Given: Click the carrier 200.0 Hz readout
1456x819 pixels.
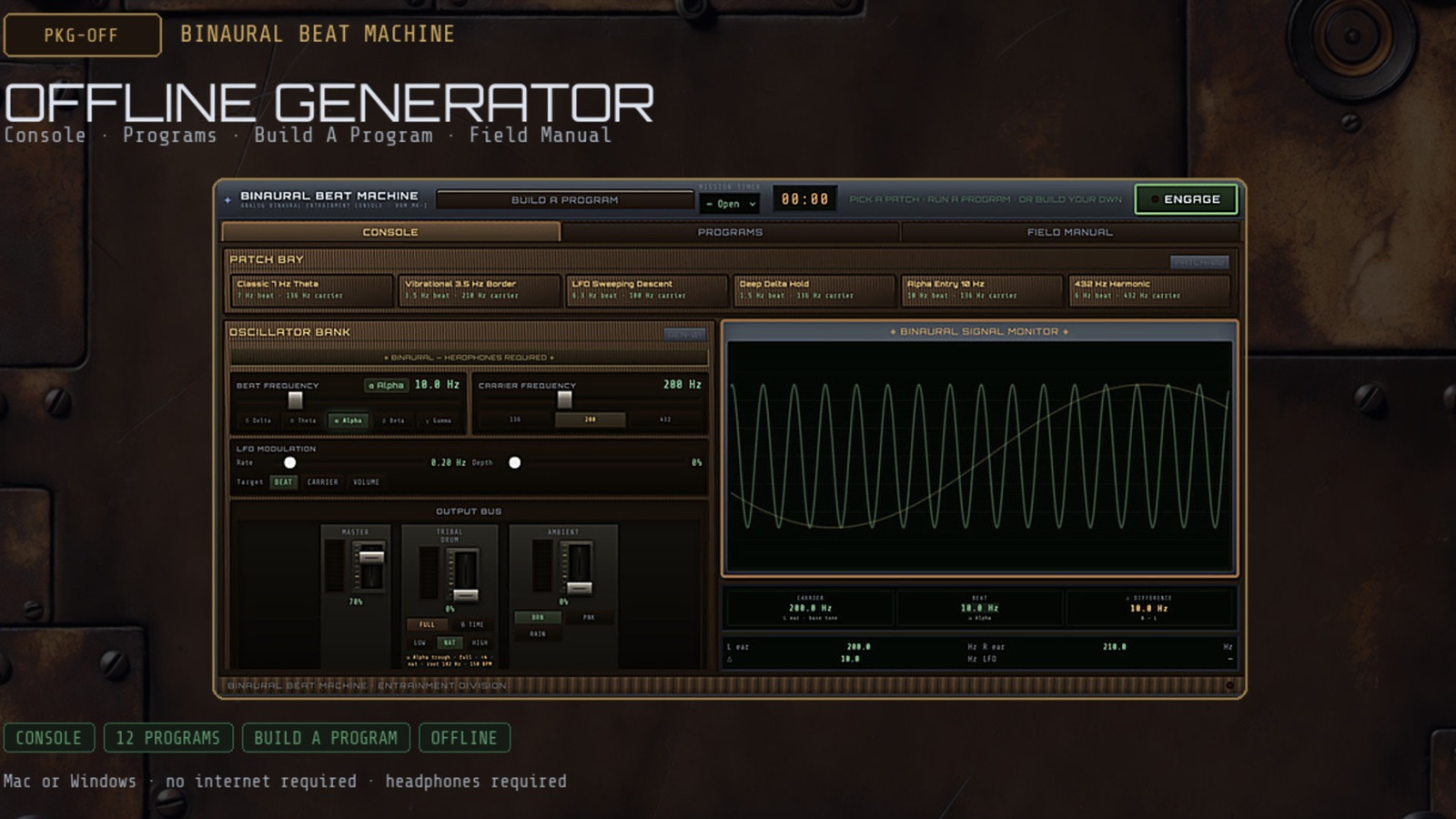Looking at the screenshot, I should [810, 608].
